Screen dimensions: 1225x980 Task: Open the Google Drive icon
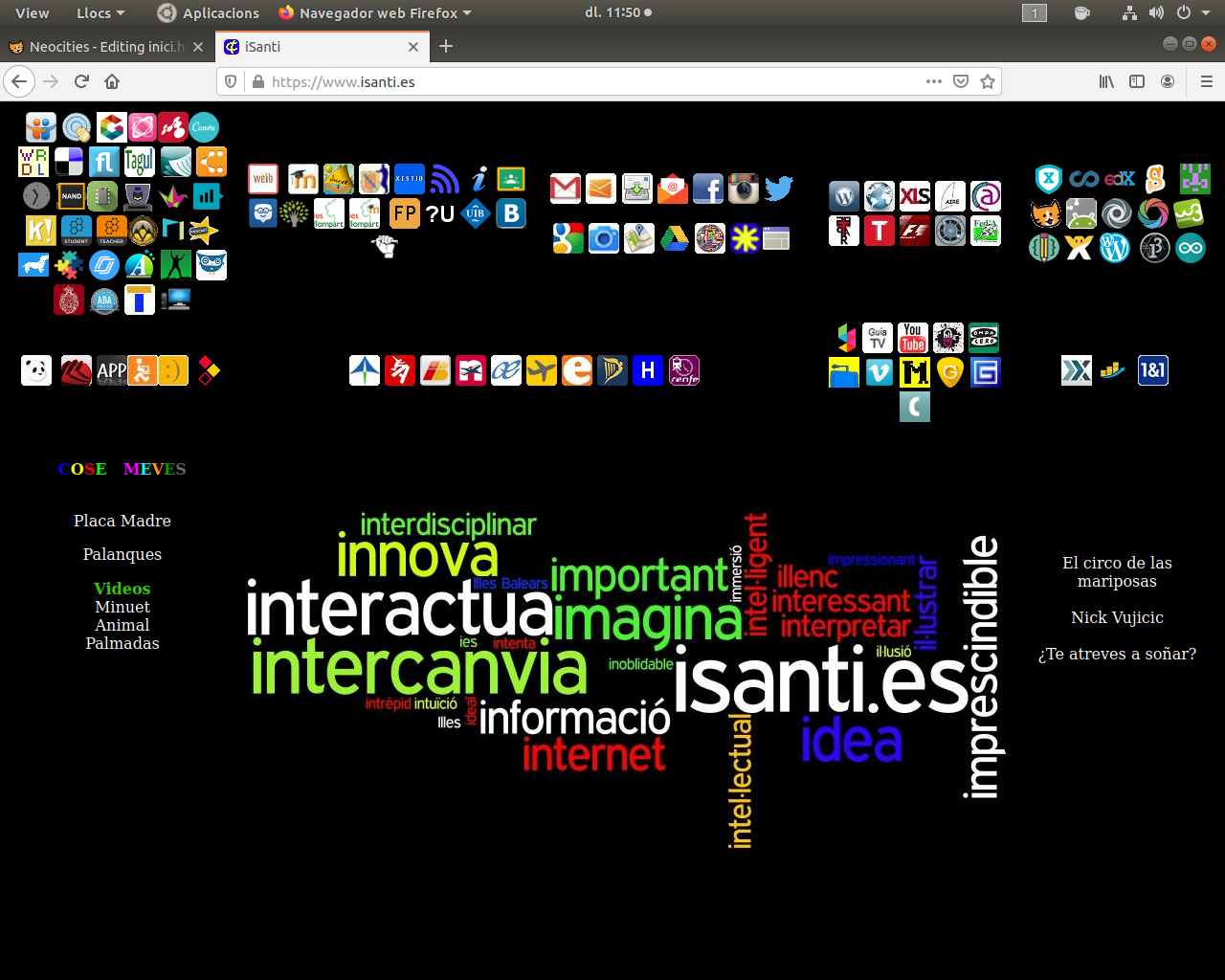tap(675, 238)
